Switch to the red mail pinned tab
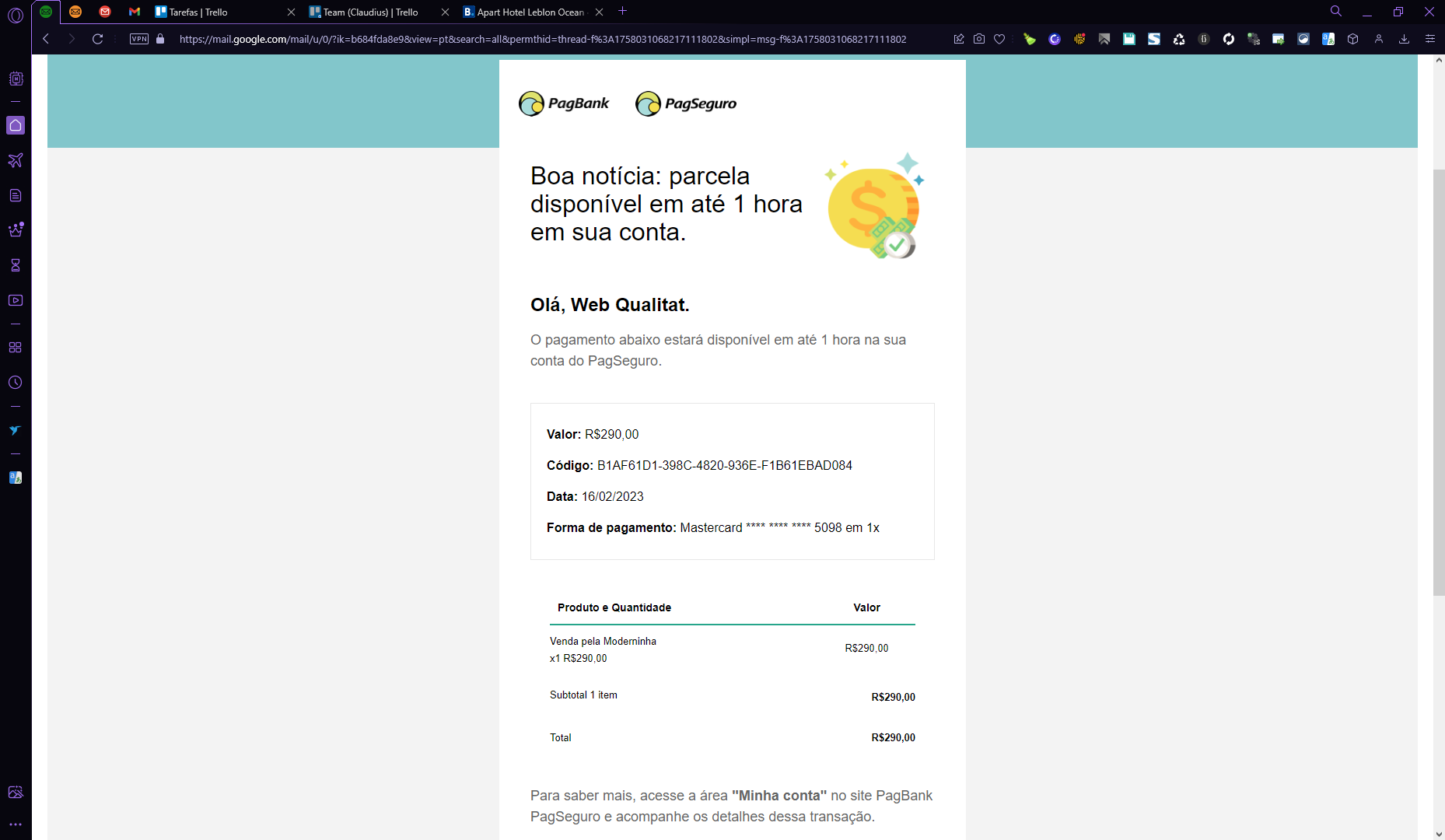 click(x=105, y=12)
